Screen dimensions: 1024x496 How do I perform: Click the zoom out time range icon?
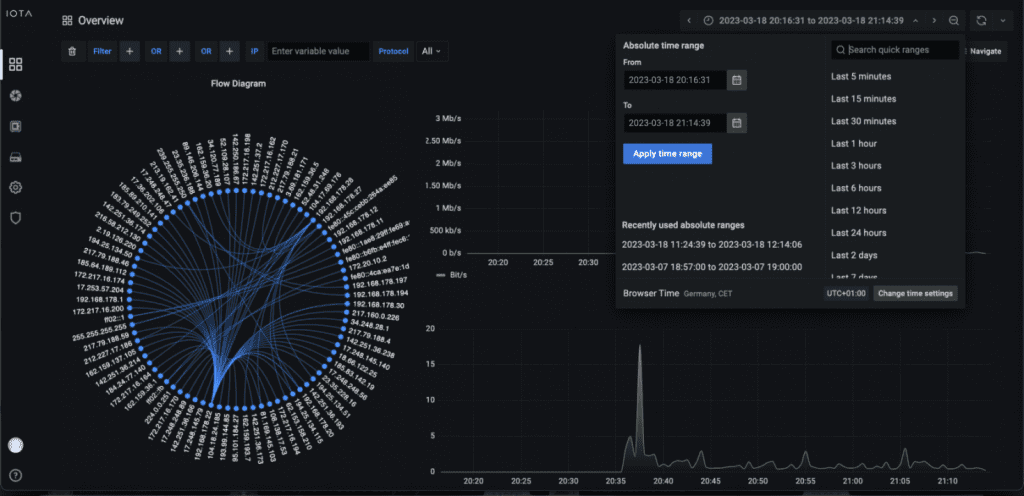[954, 20]
